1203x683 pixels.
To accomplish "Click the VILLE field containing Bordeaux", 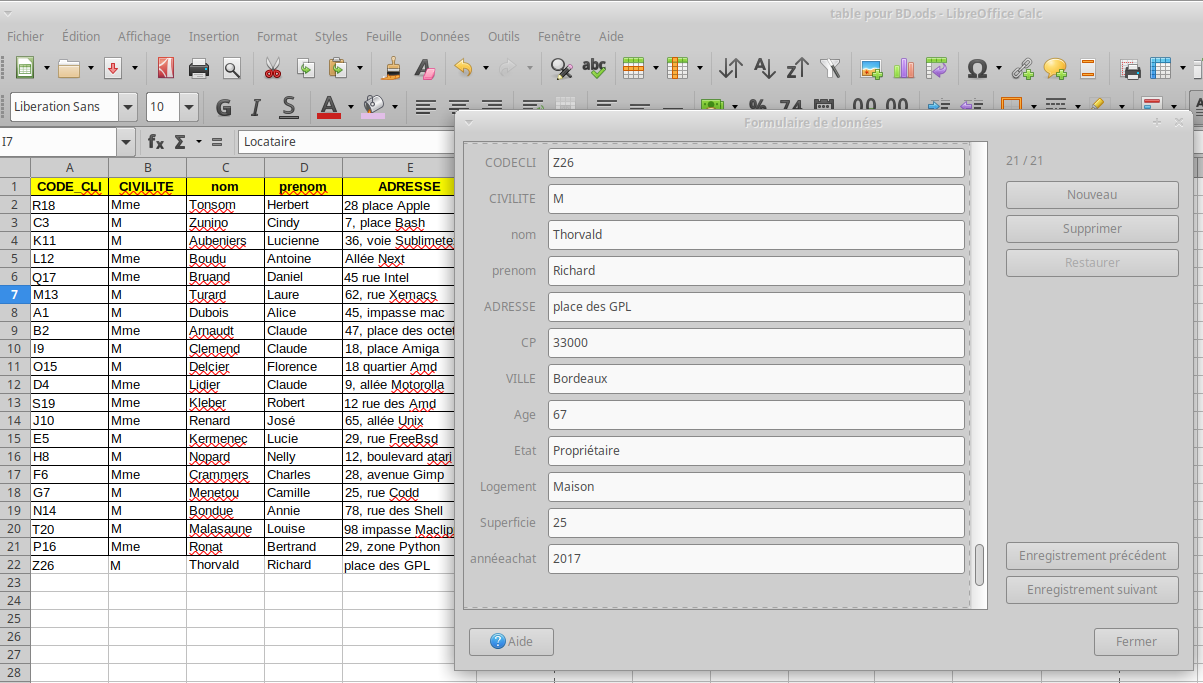I will (x=756, y=379).
